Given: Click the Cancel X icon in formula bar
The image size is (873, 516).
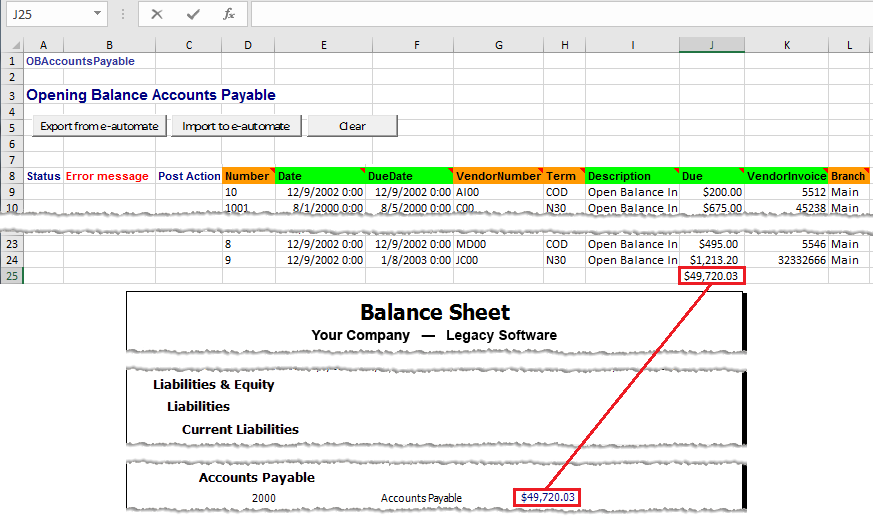Looking at the screenshot, I should point(157,14).
